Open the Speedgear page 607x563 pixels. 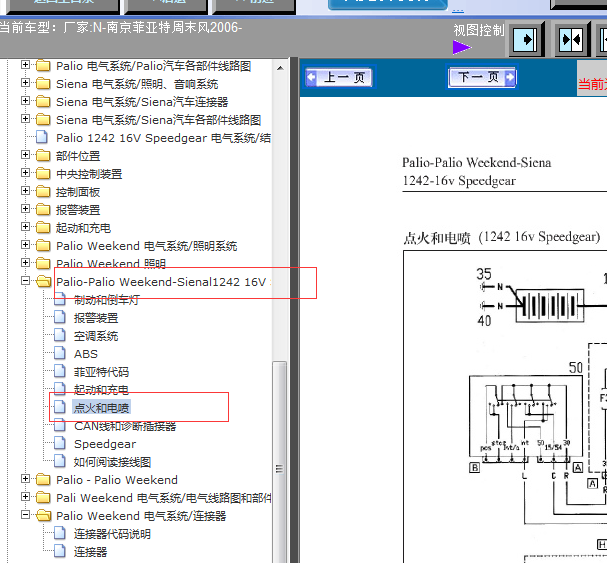(105, 444)
